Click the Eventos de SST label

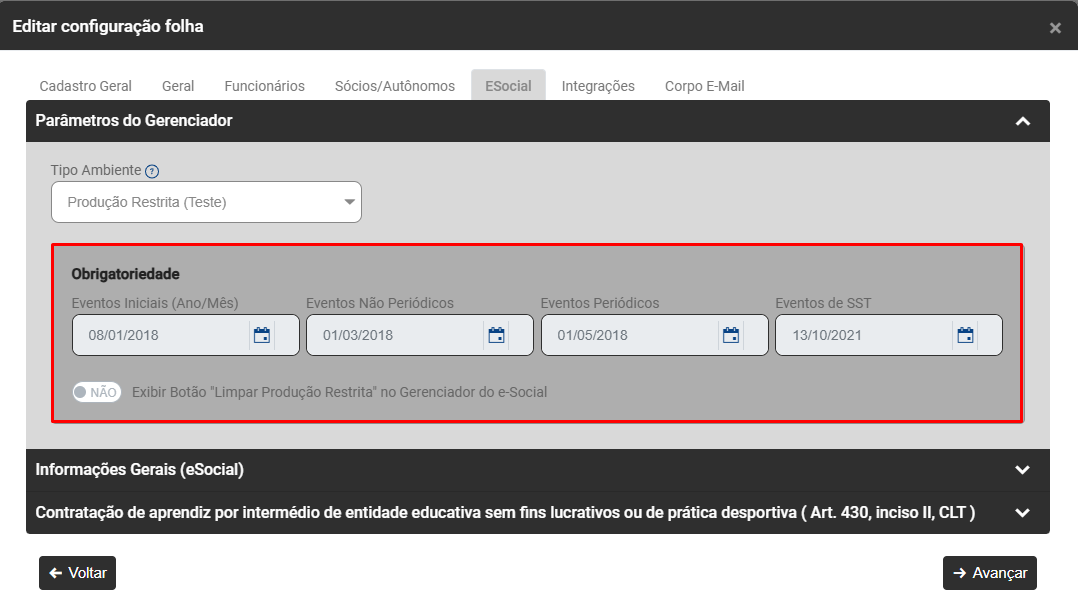click(x=823, y=303)
